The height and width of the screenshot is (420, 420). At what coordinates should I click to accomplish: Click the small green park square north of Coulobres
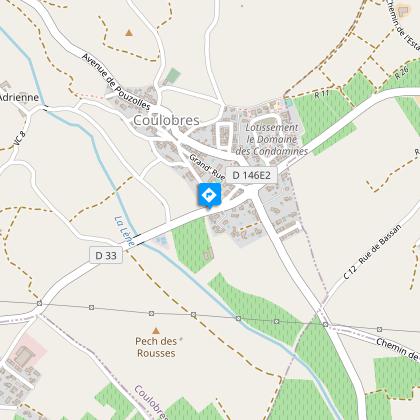[x=173, y=76]
